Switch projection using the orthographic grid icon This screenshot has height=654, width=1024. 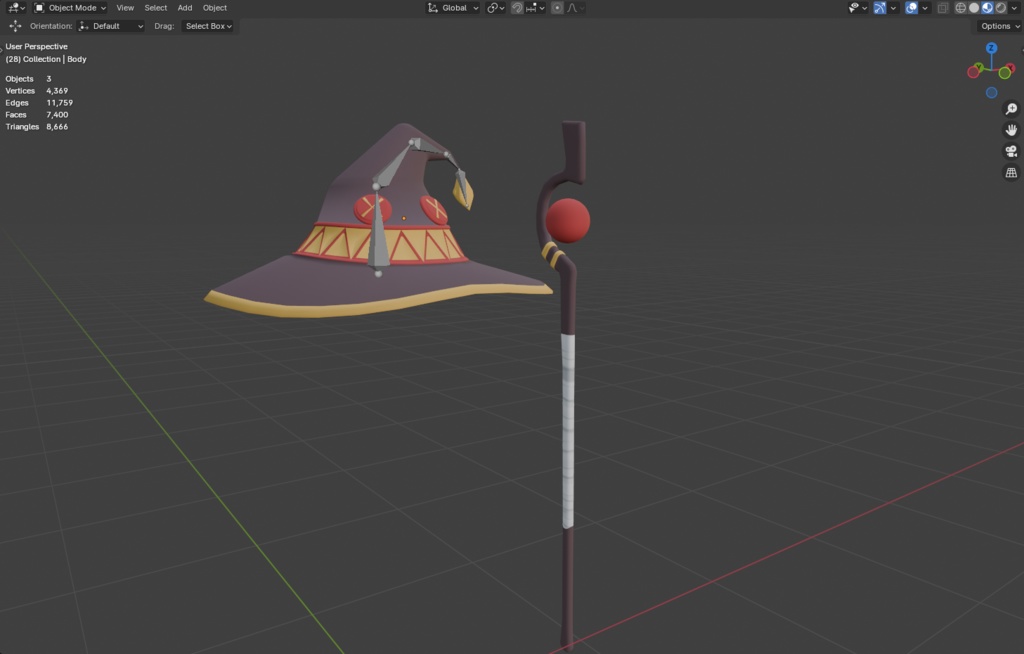1011,172
